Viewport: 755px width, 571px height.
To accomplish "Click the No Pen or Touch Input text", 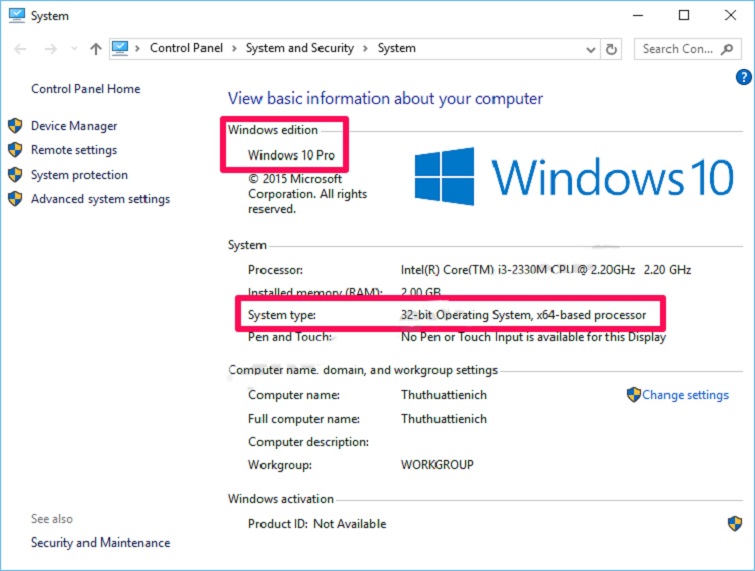I will [x=534, y=337].
